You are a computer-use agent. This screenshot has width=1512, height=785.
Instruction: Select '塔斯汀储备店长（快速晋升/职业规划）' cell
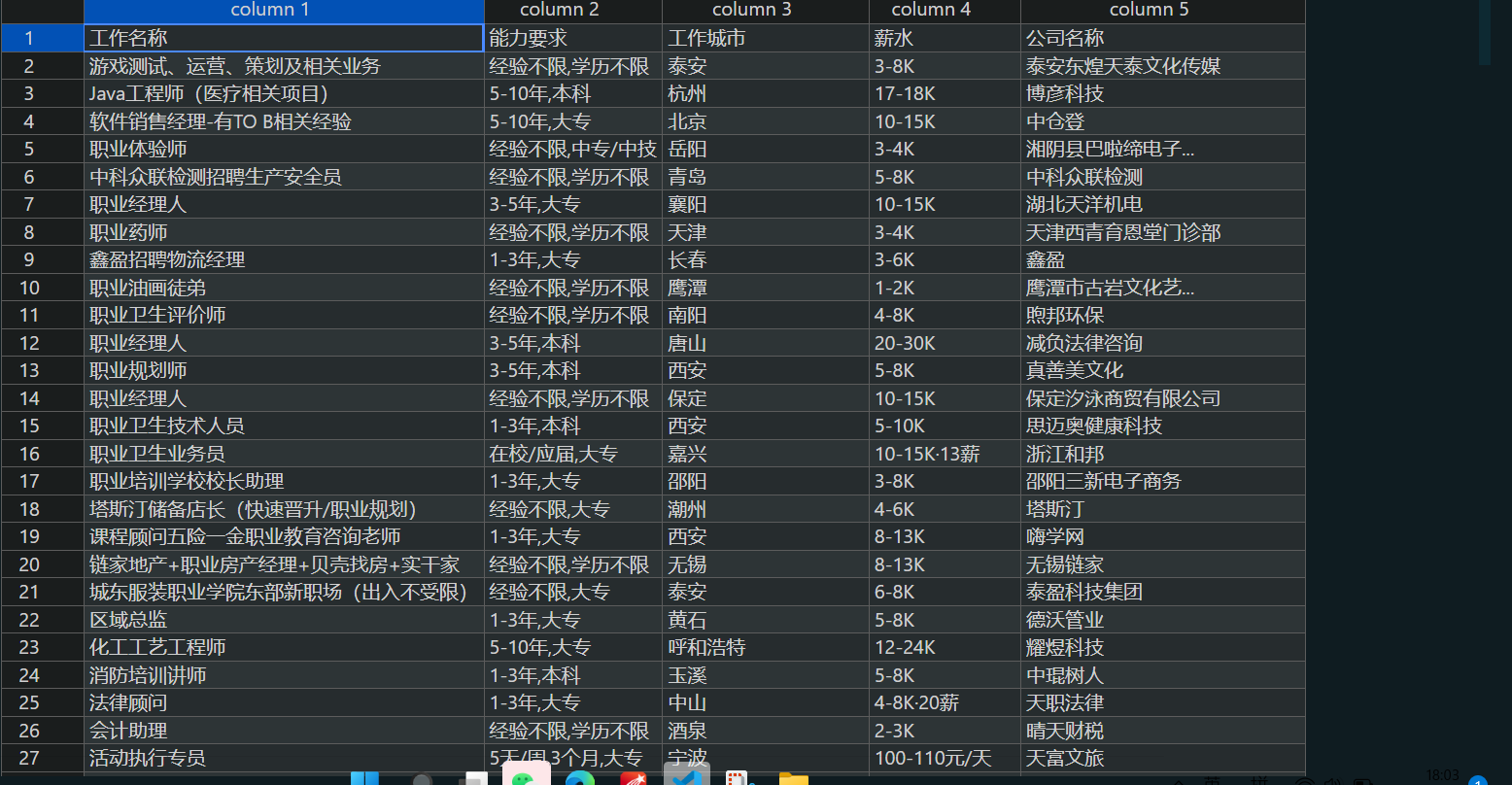(284, 509)
